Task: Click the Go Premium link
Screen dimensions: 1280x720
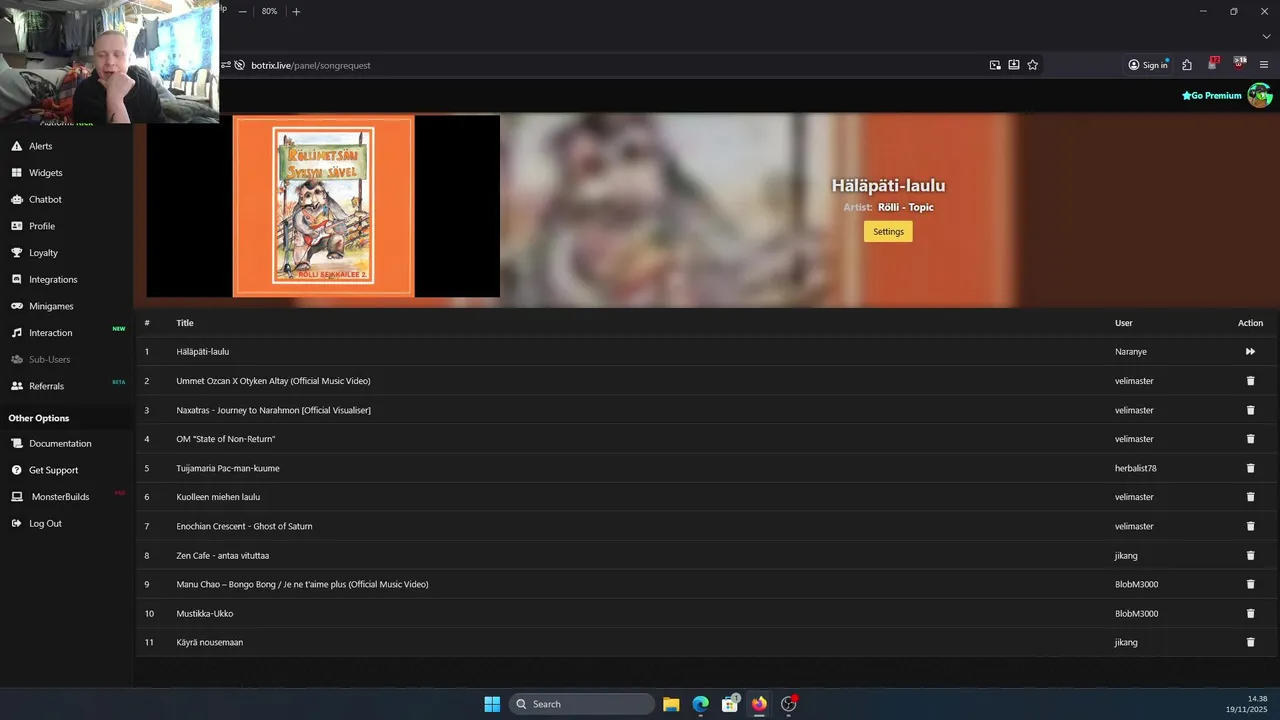Action: pyautogui.click(x=1211, y=96)
